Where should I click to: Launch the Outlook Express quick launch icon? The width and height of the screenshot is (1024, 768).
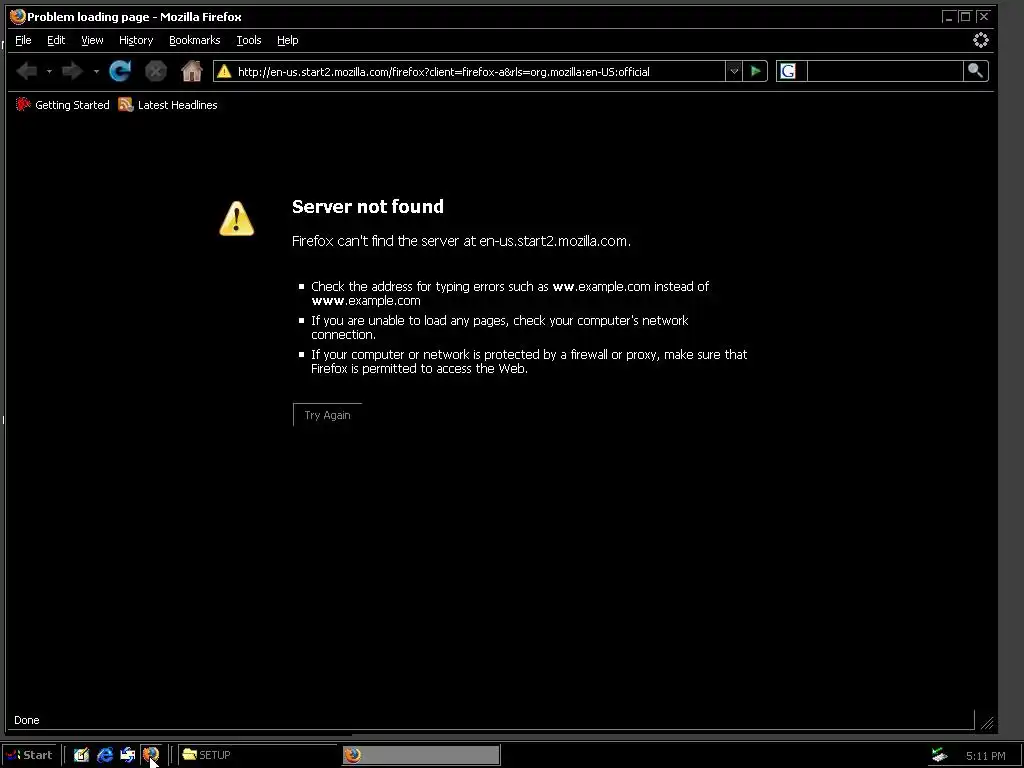pos(127,755)
